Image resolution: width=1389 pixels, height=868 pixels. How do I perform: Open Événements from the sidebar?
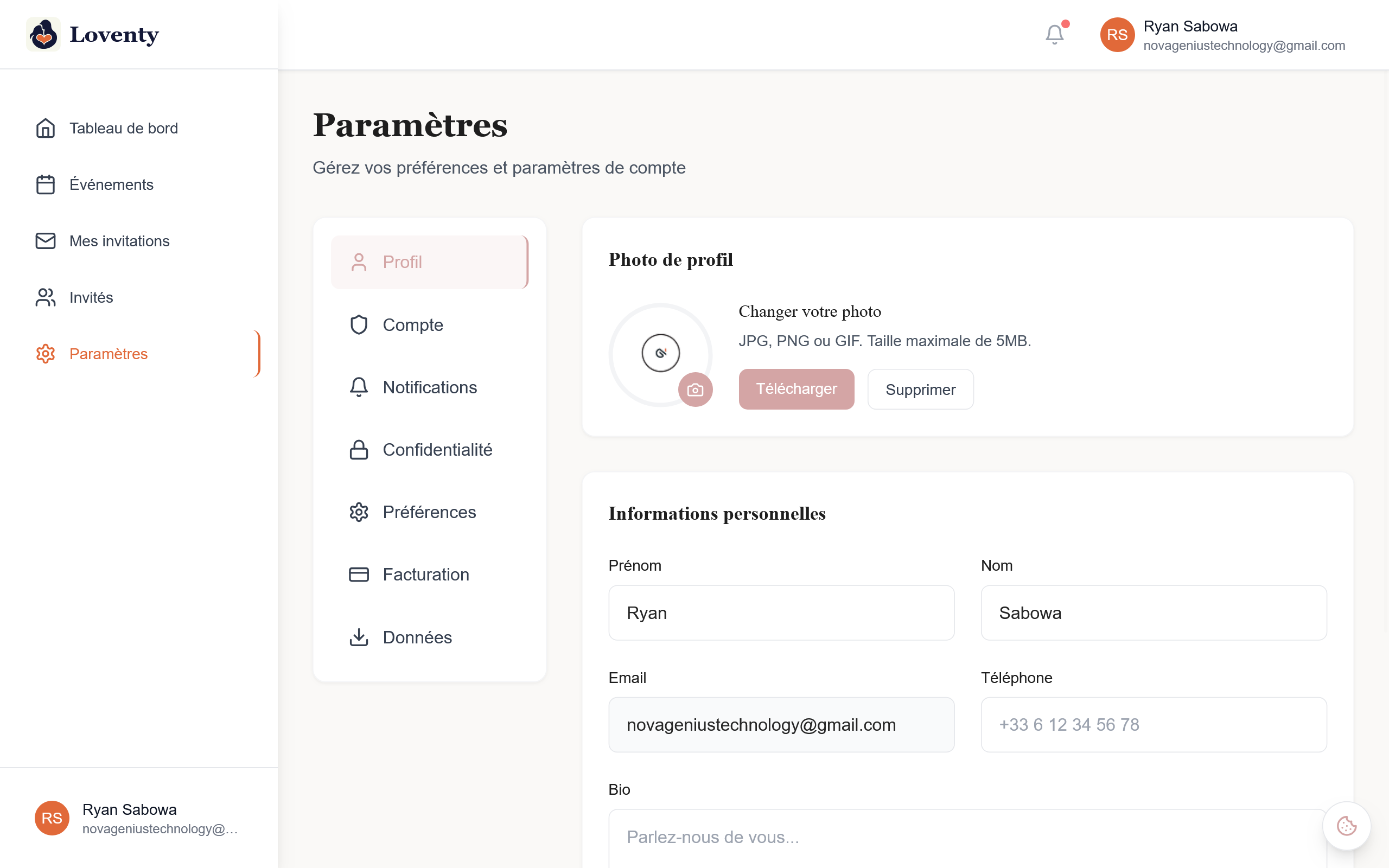(111, 185)
